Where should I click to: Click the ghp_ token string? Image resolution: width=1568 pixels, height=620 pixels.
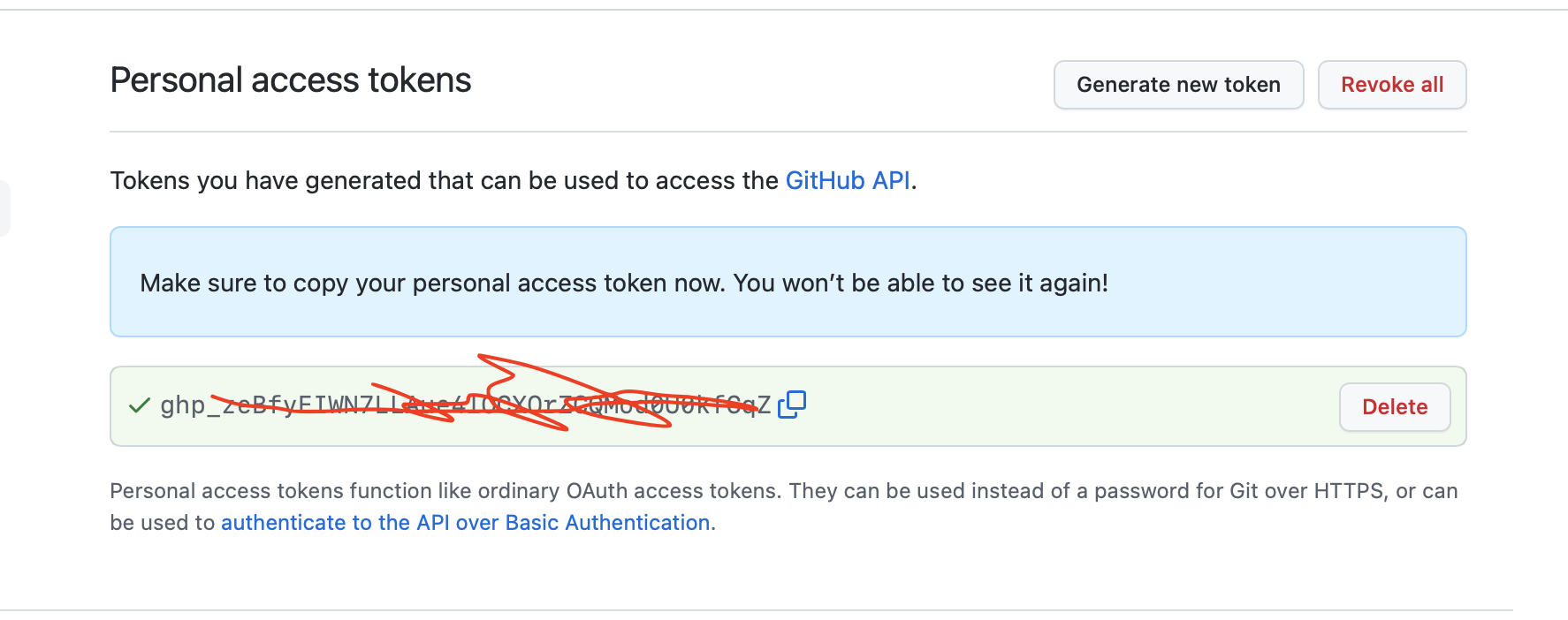coord(184,405)
